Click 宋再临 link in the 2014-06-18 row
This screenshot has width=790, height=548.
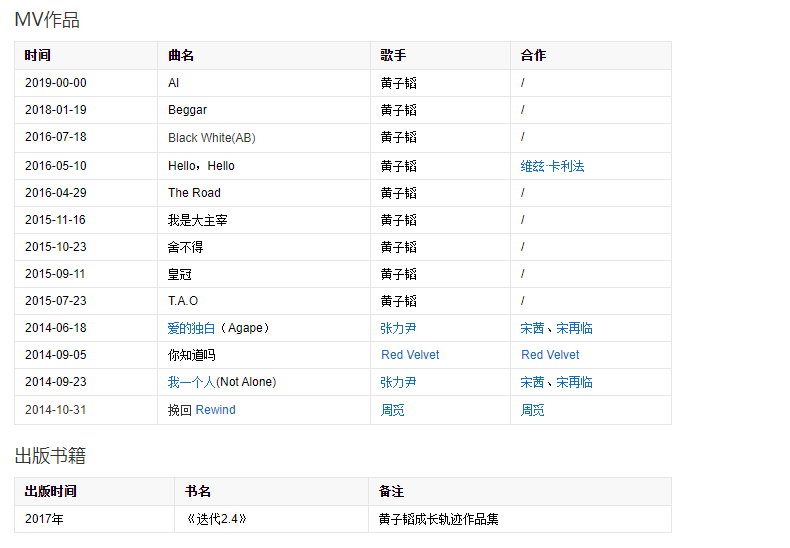tap(575, 328)
